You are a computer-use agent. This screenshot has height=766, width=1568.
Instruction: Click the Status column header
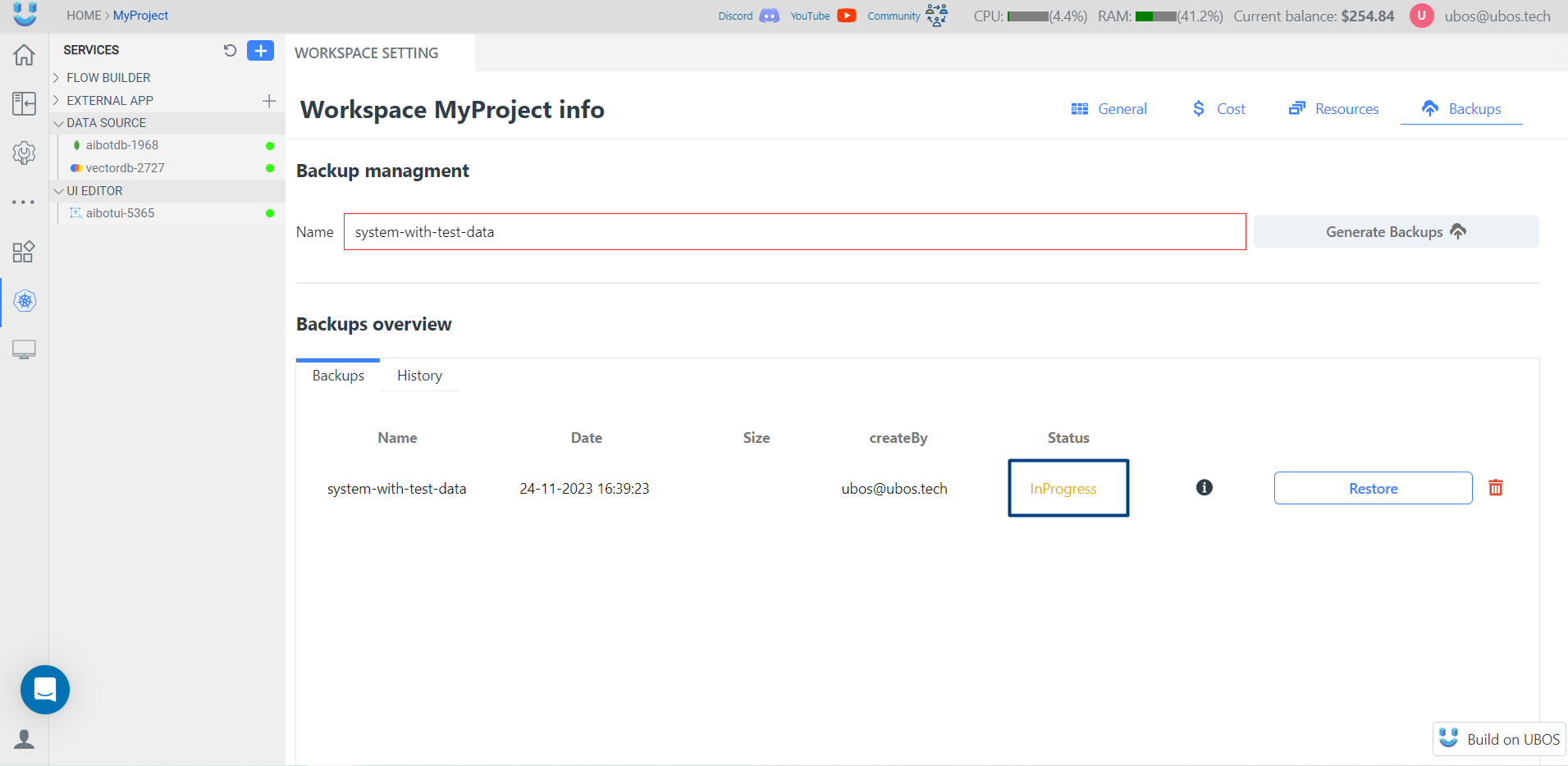[1068, 438]
